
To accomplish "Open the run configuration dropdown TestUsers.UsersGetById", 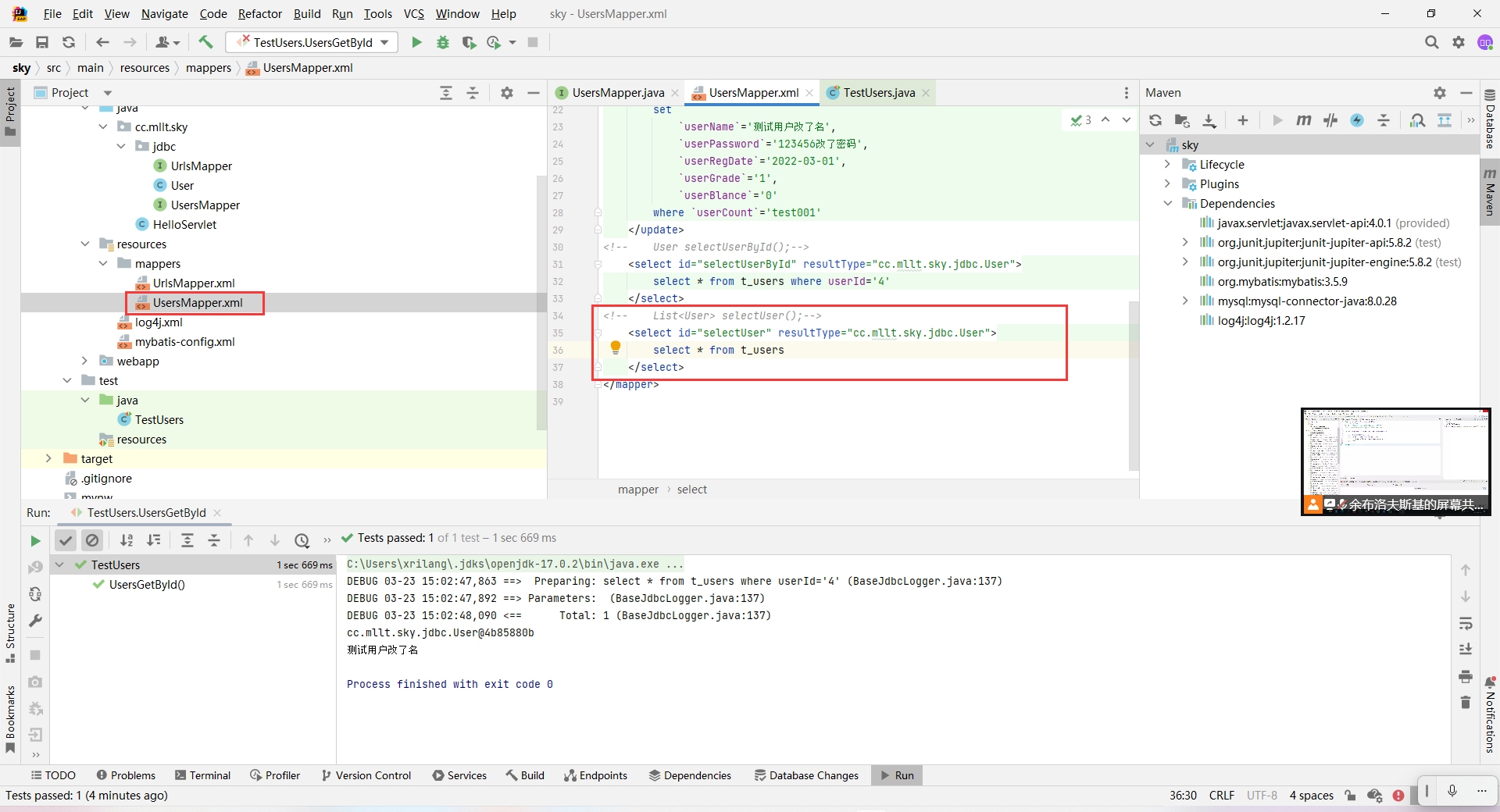I will [312, 42].
